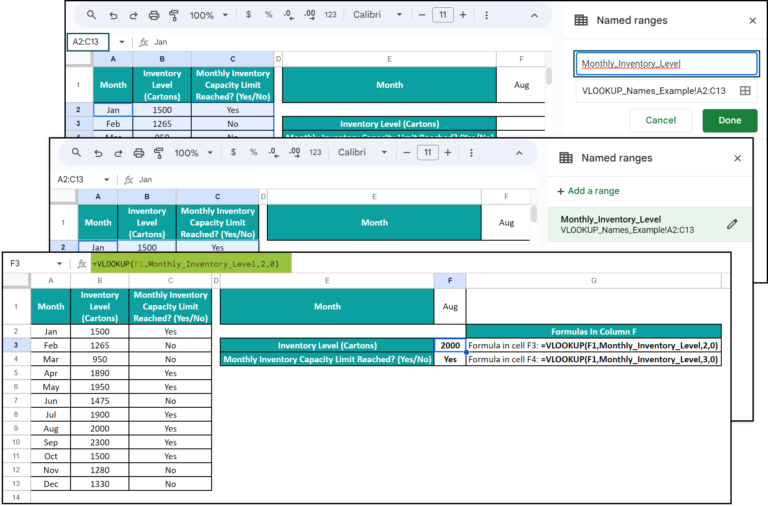Decrease decimal places in top window toolbar

[289, 15]
